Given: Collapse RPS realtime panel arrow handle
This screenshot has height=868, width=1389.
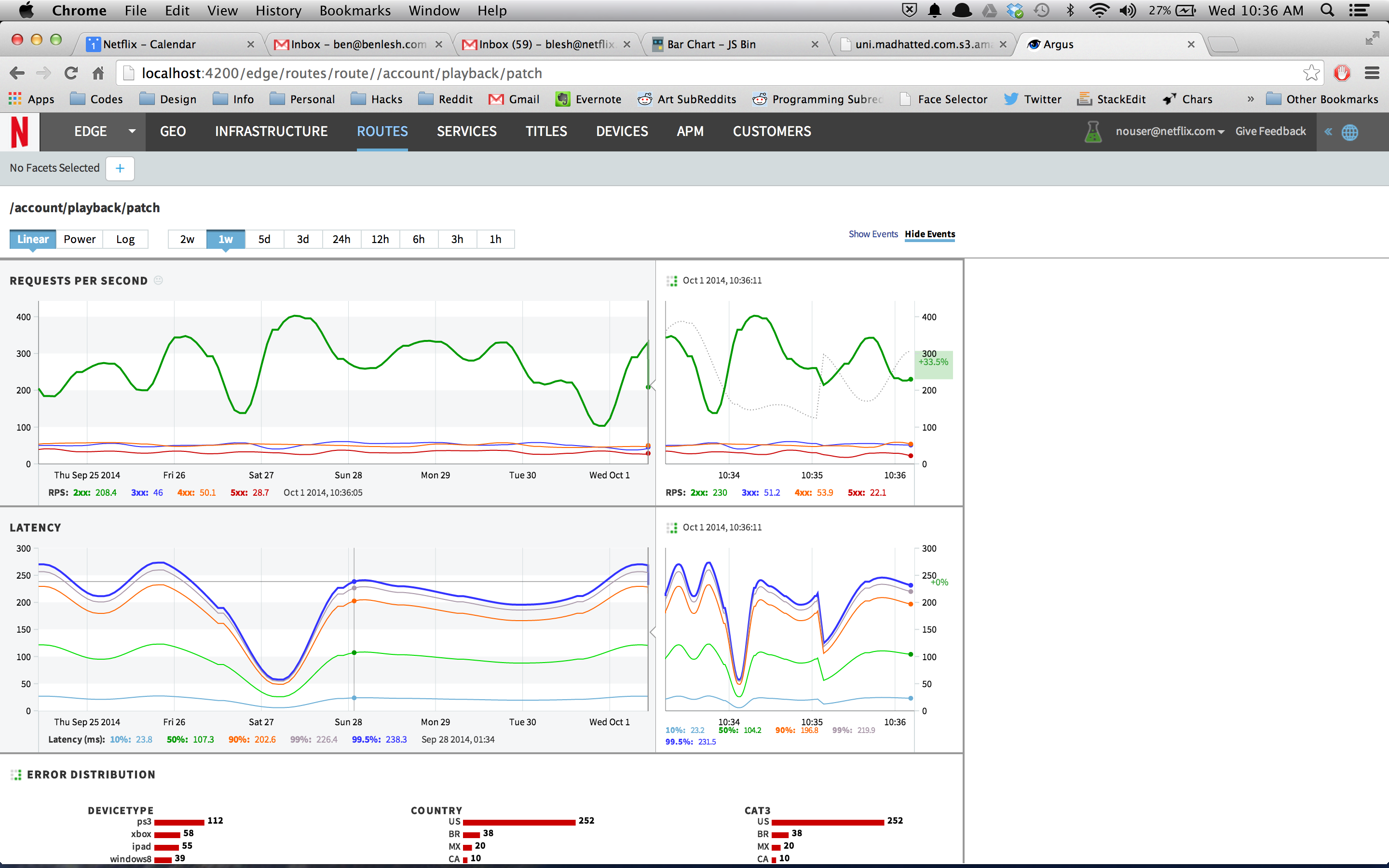Looking at the screenshot, I should pos(653,385).
